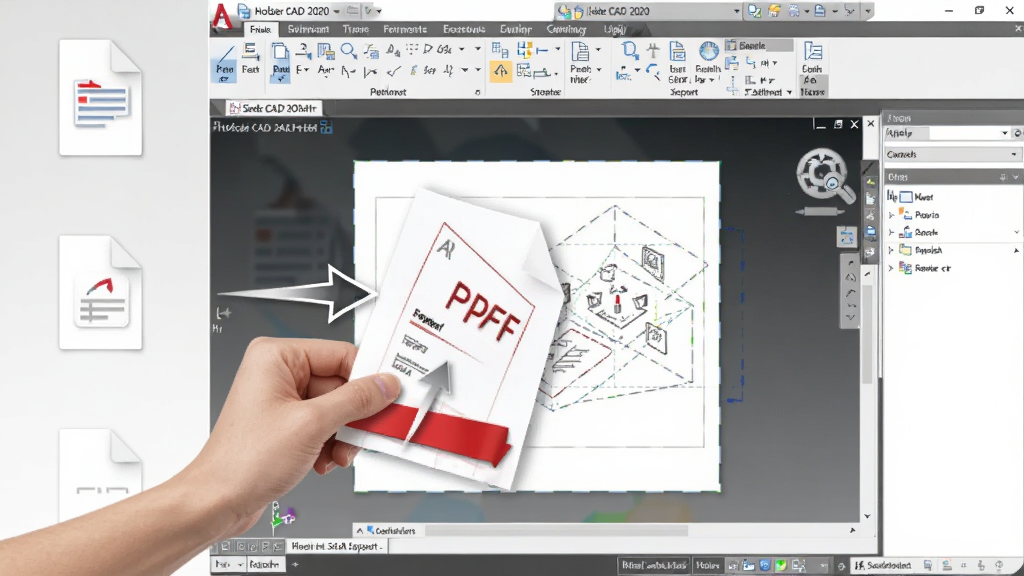The width and height of the screenshot is (1024, 576).
Task: Toggle the Sasdodaed status bar button
Action: (884, 565)
